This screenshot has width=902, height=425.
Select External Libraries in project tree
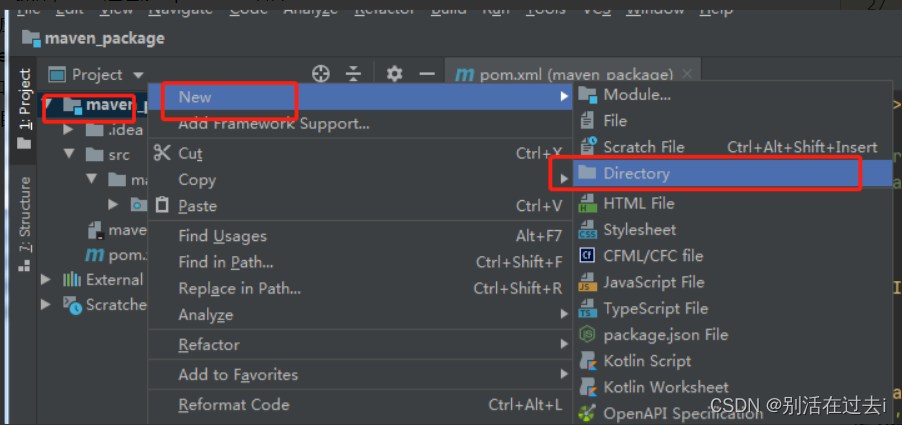(x=103, y=279)
